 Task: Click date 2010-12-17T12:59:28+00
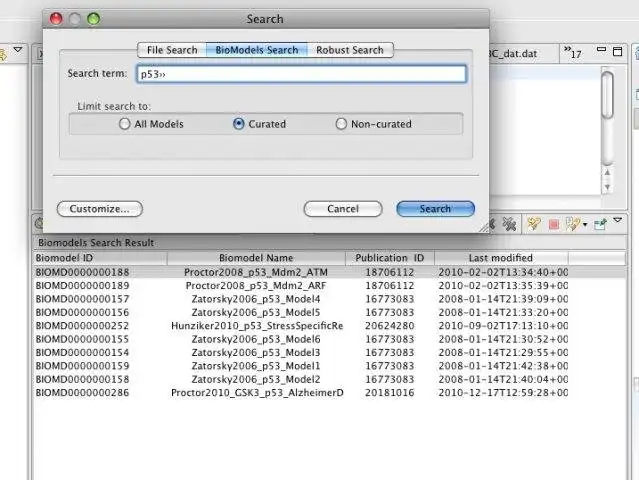tap(503, 392)
